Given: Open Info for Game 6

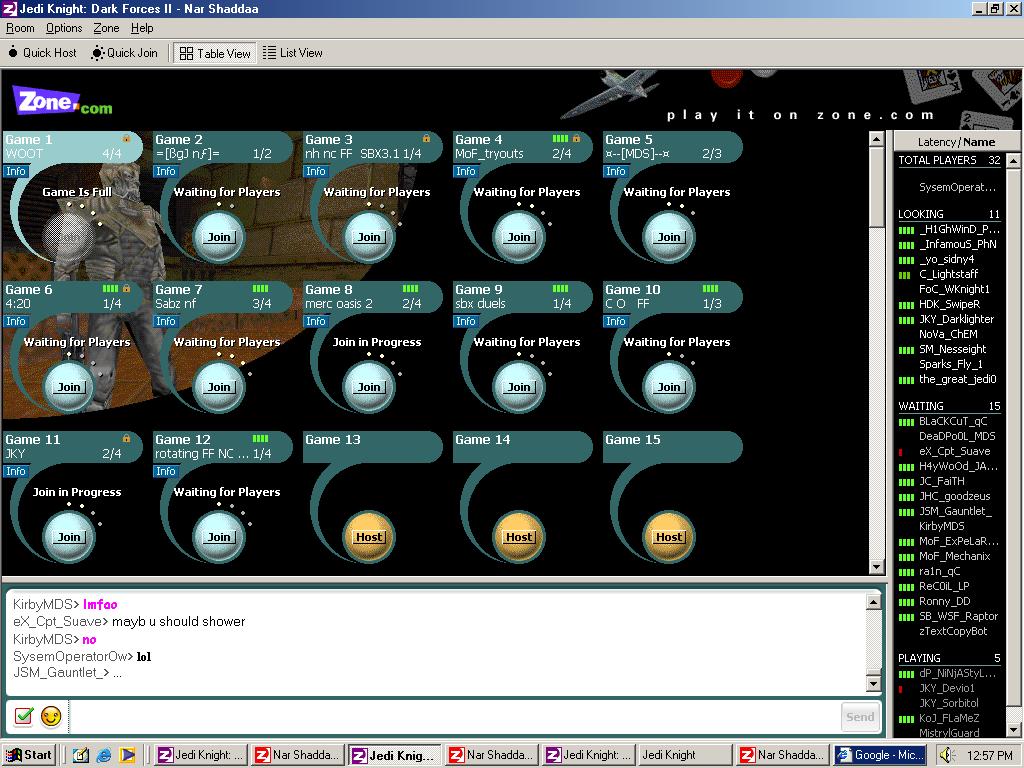Looking at the screenshot, I should [16, 321].
